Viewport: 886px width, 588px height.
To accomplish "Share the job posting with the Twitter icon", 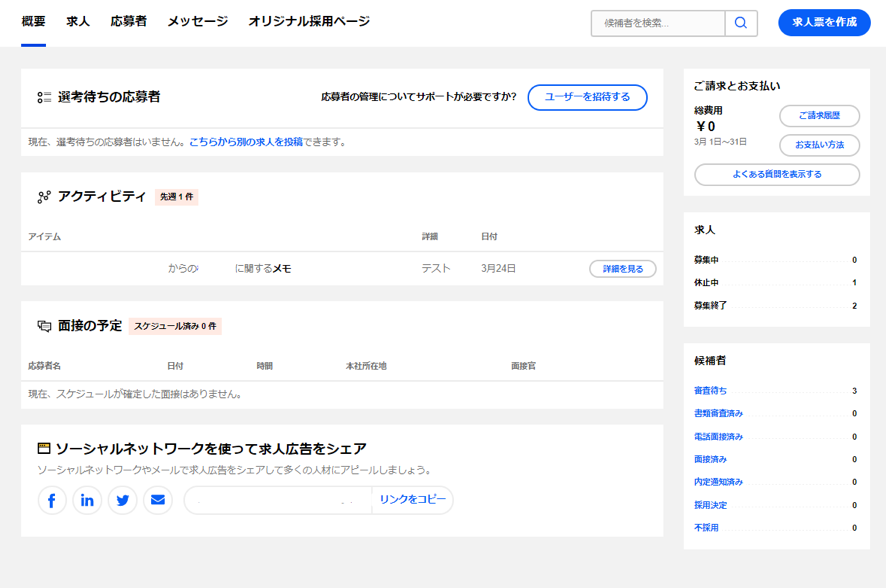I will pos(122,500).
